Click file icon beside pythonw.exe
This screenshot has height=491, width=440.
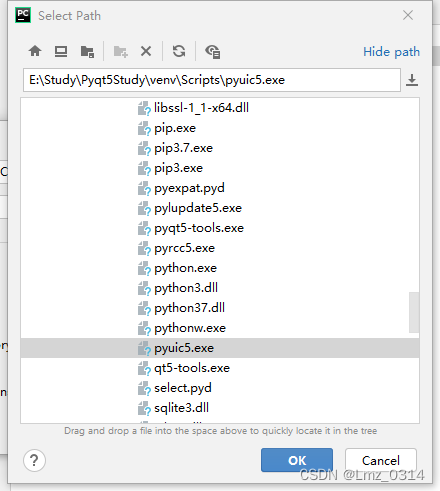[144, 329]
